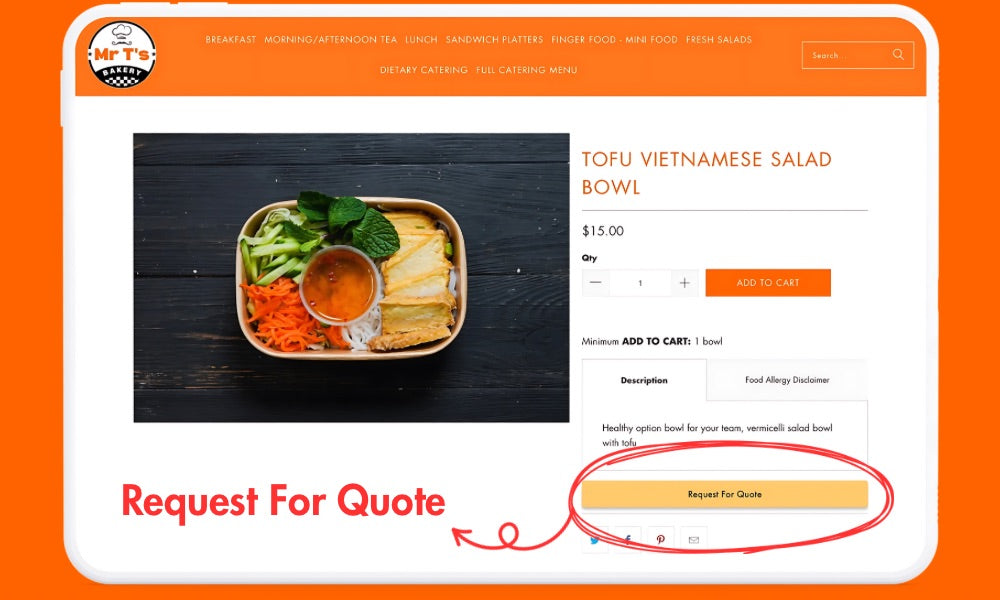
Task: Click the Mr T's Bakery logo
Action: coord(121,54)
